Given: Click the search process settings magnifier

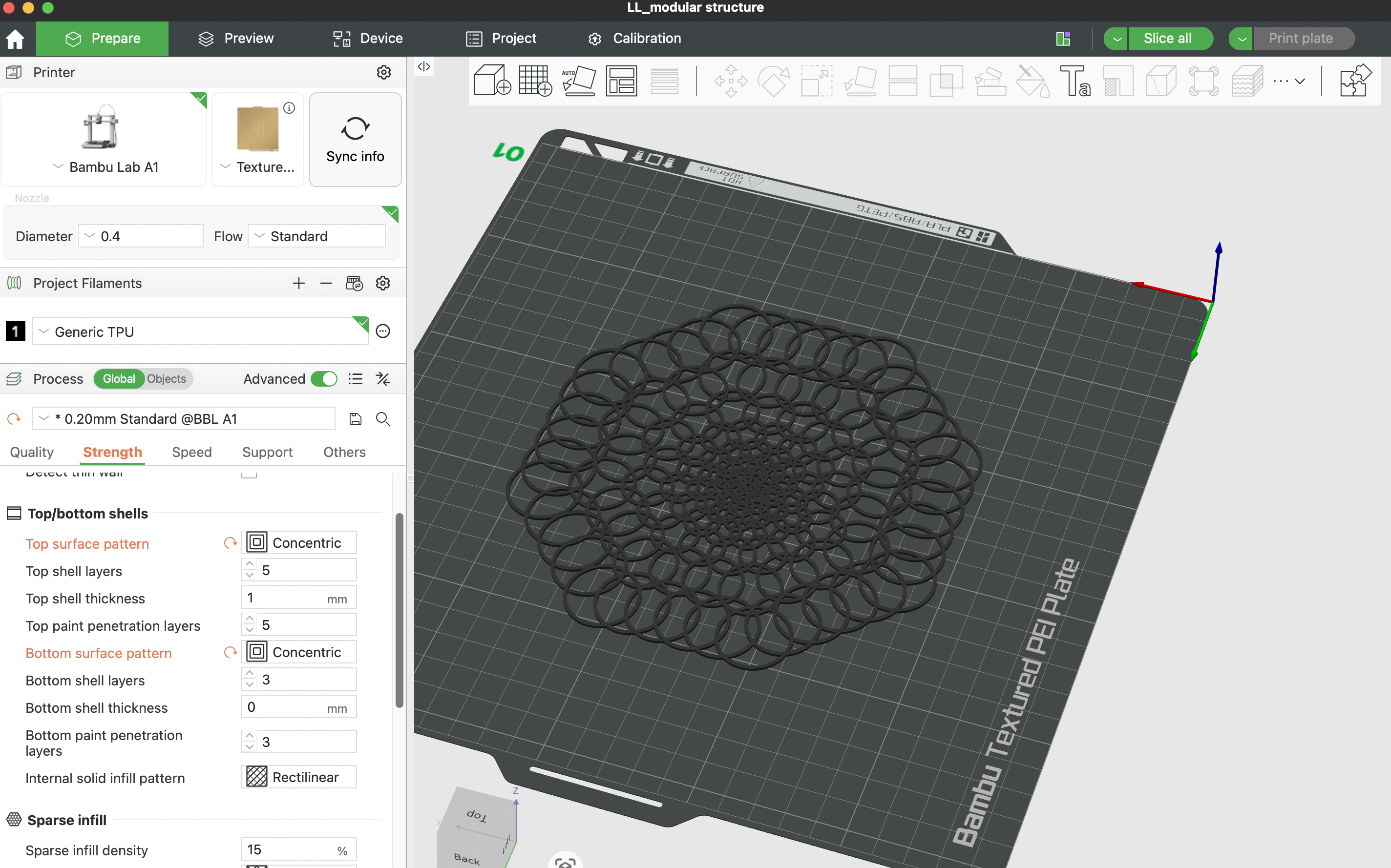Looking at the screenshot, I should (383, 419).
